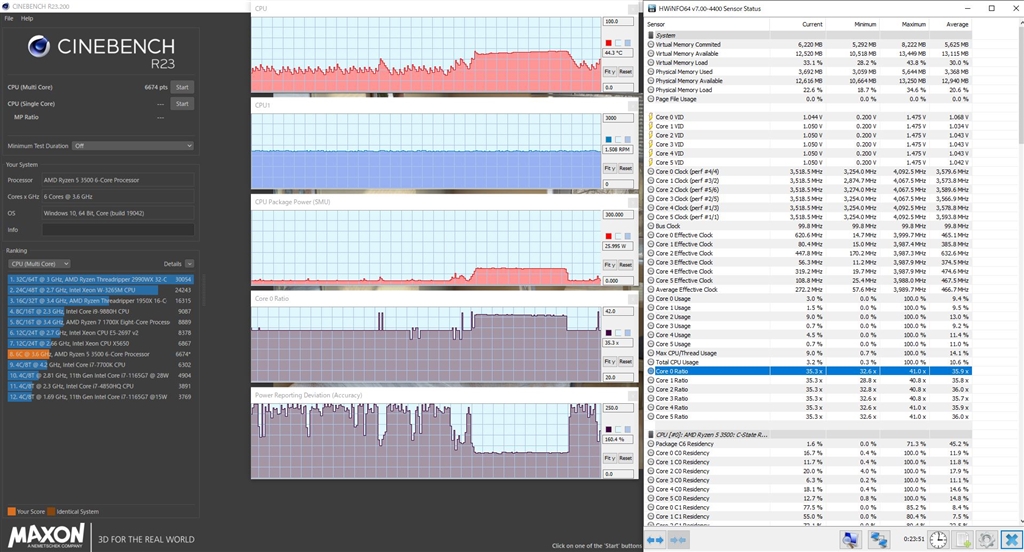
Task: Close the Power Reporting Deviation graph panel
Action: click(633, 395)
